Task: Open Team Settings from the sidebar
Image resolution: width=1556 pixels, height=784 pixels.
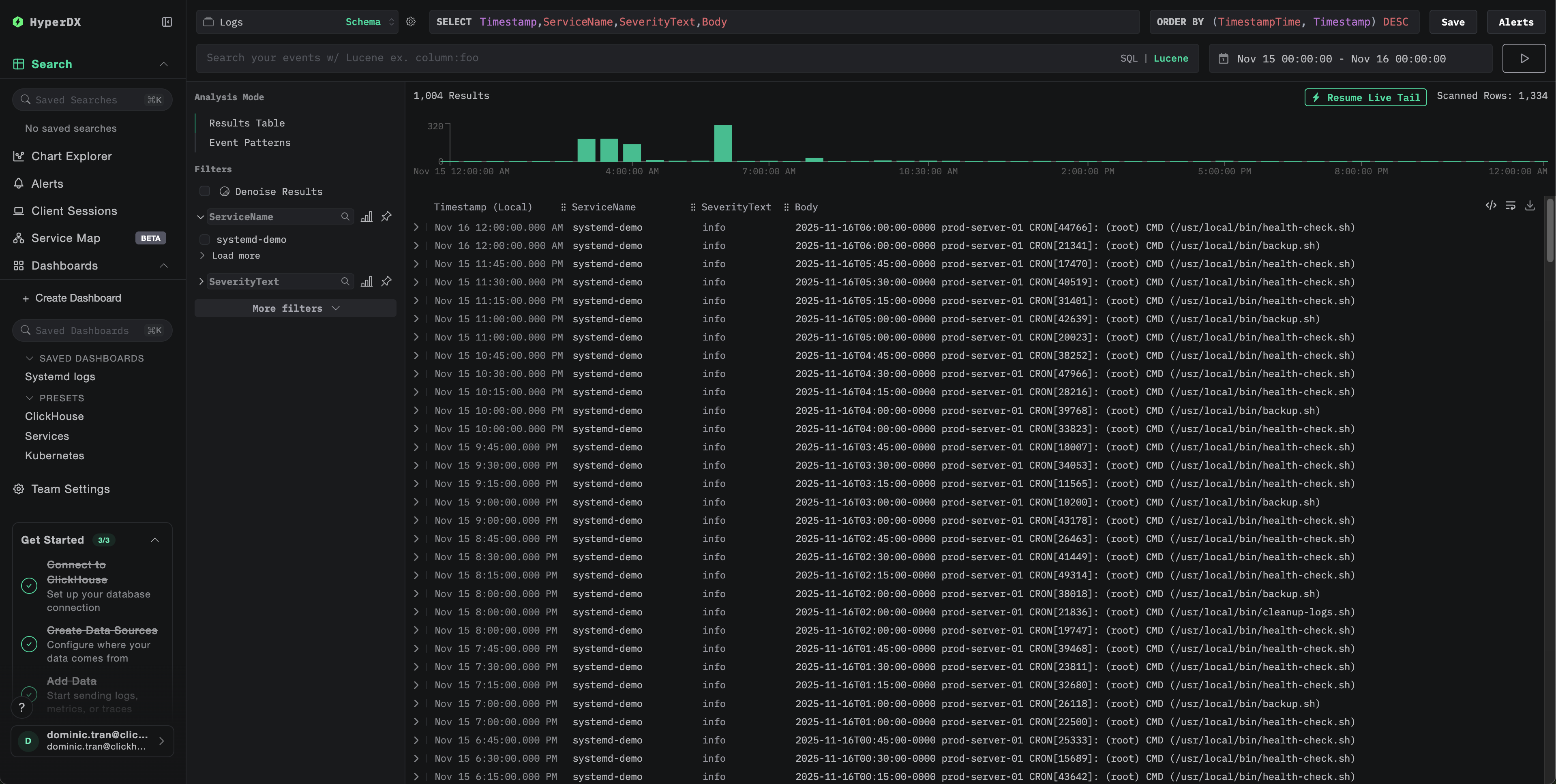Action: [71, 488]
